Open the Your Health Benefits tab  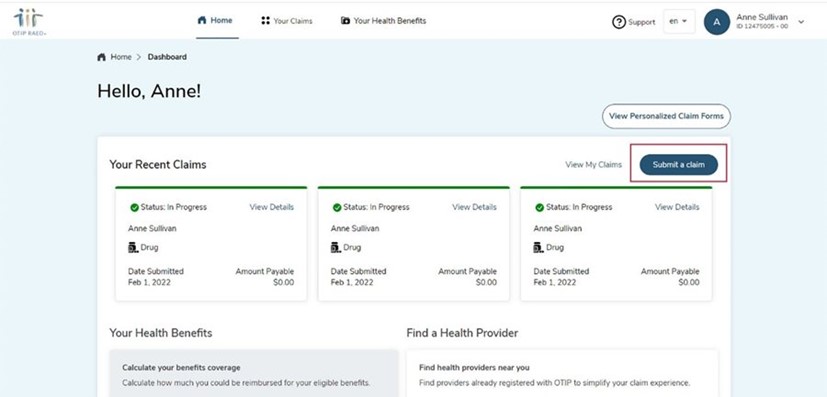click(x=383, y=21)
